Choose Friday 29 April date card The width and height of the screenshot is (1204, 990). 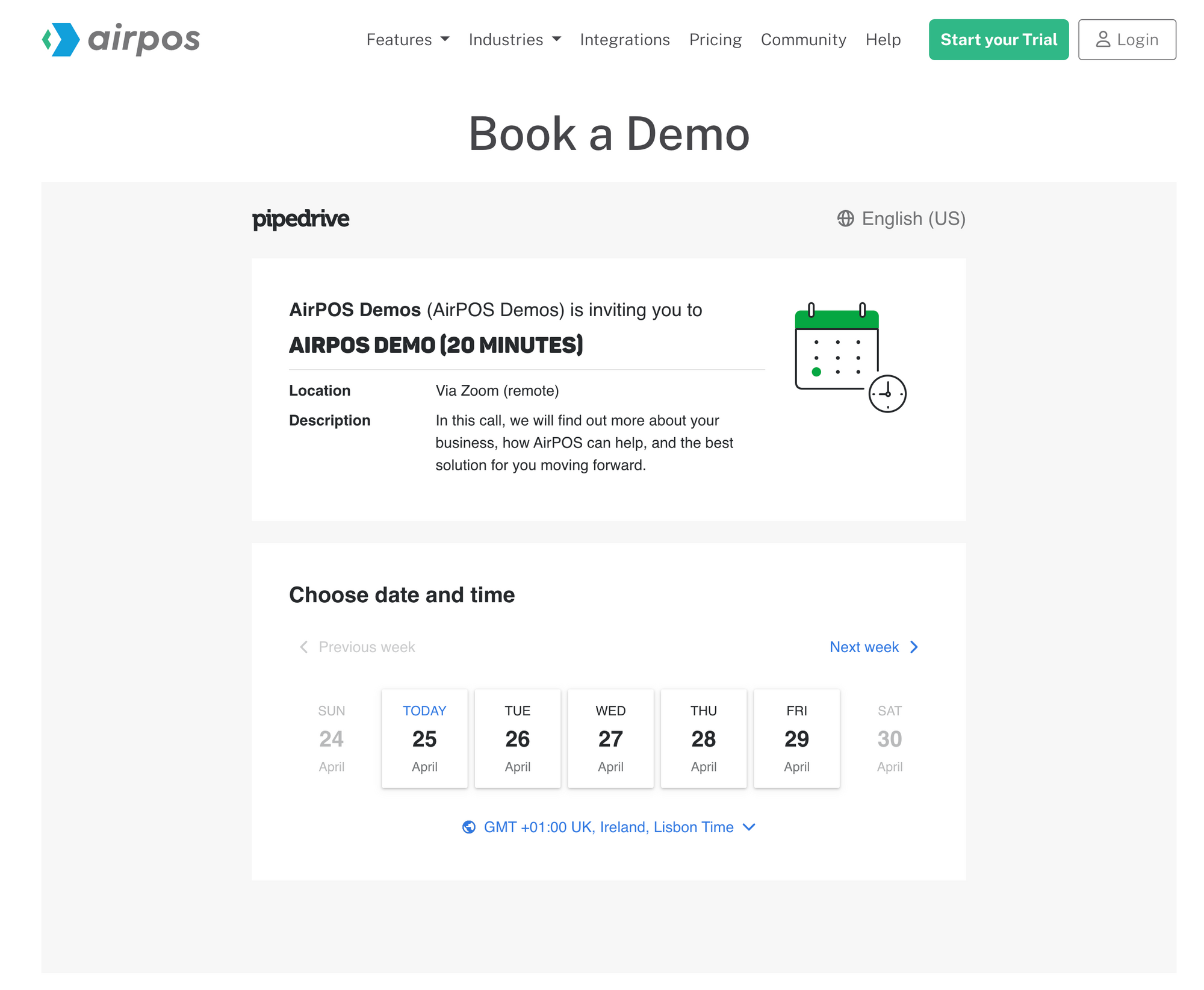pyautogui.click(x=796, y=738)
